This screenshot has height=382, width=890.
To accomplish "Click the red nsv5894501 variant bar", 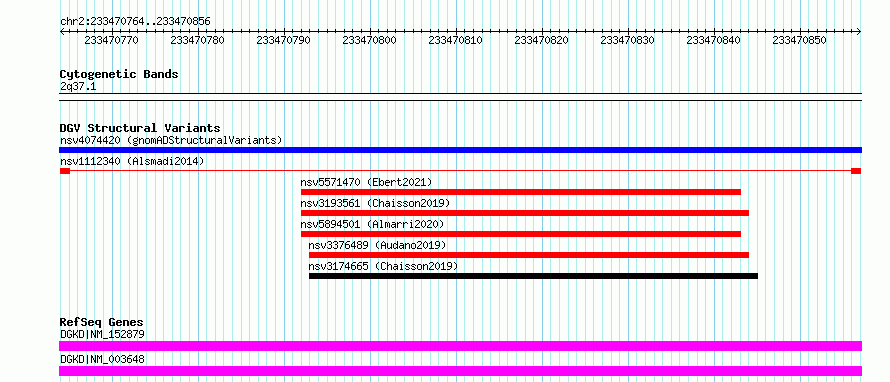I will pyautogui.click(x=520, y=234).
